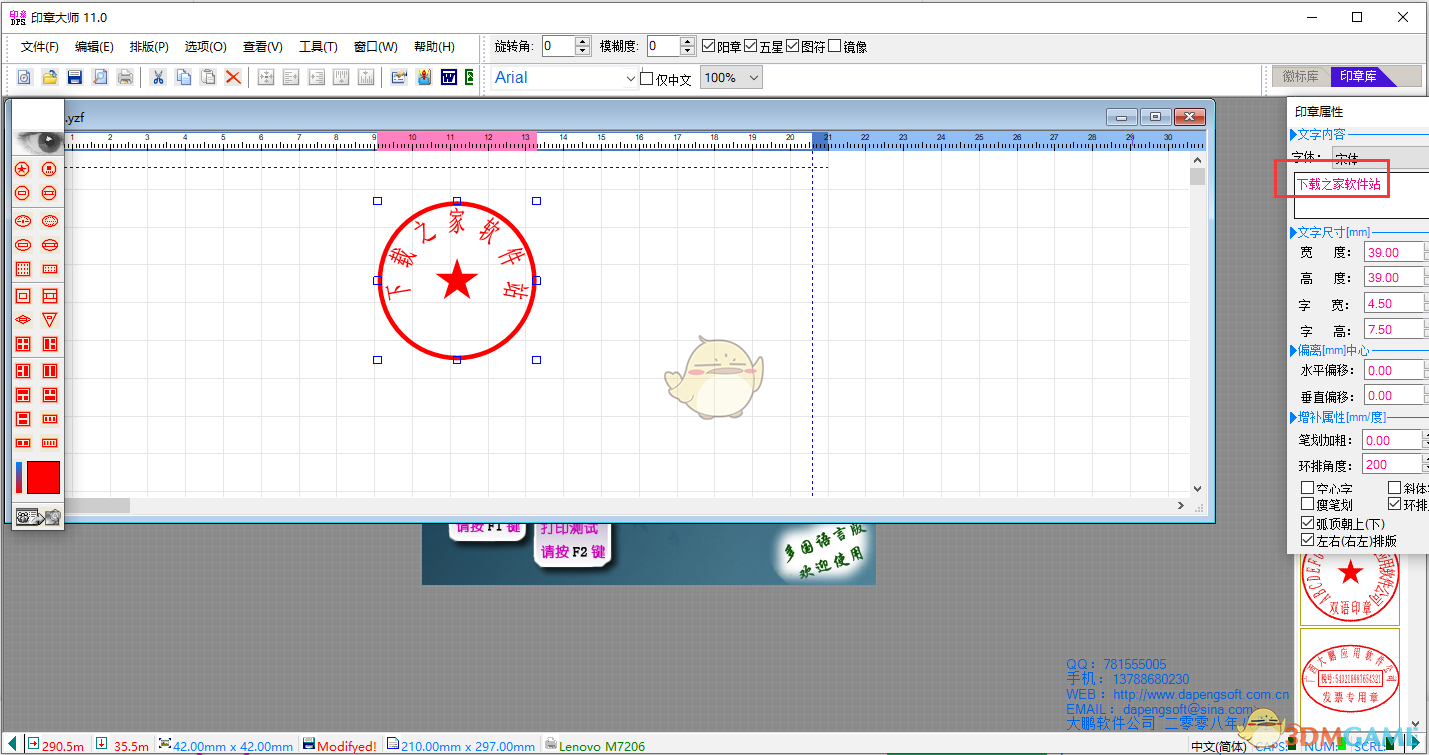Click the red X delete icon
This screenshot has width=1429, height=755.
pyautogui.click(x=233, y=77)
